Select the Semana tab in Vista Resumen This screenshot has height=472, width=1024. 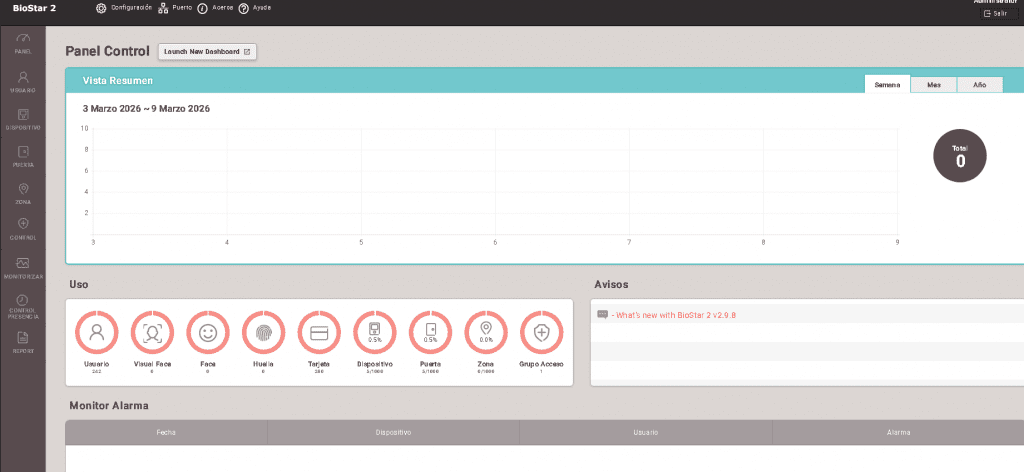click(887, 85)
